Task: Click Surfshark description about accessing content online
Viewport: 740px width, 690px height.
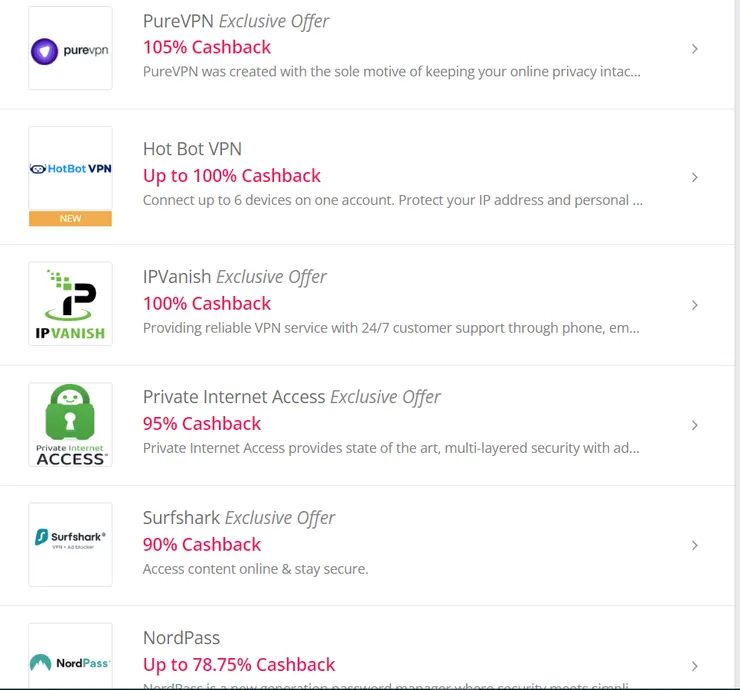Action: [255, 569]
